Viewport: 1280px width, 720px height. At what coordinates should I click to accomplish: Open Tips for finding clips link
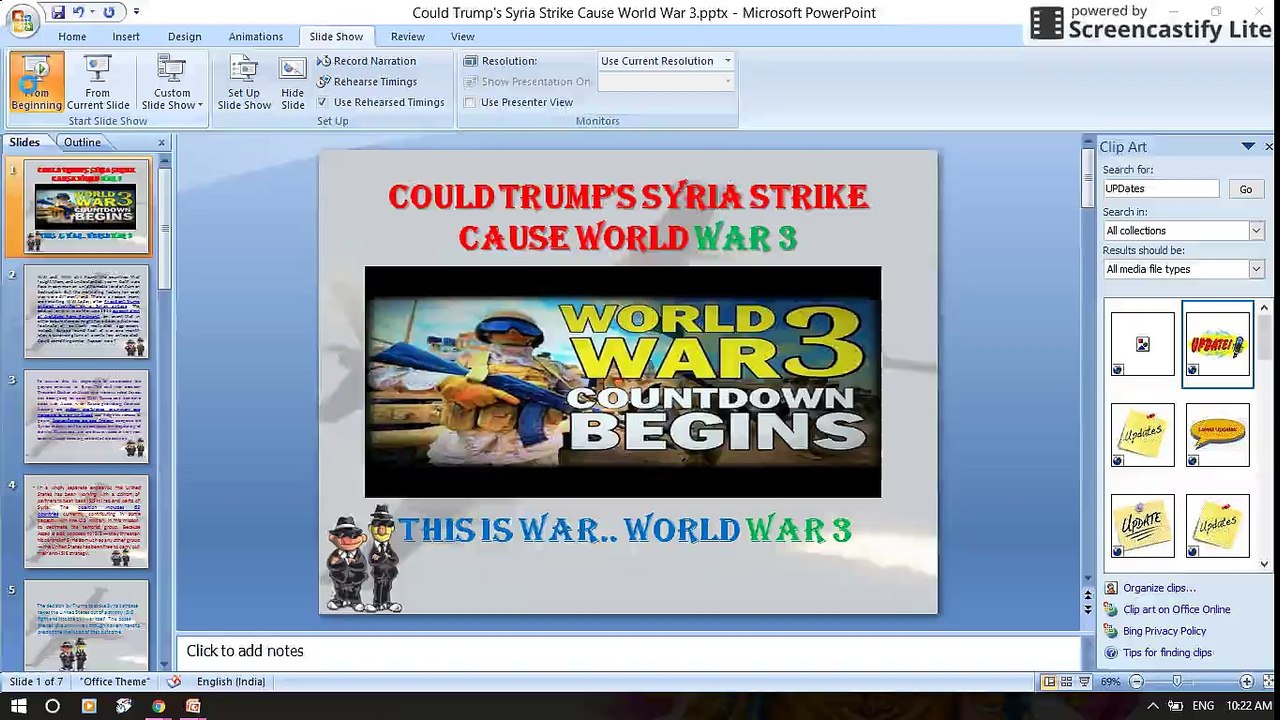tap(1168, 653)
